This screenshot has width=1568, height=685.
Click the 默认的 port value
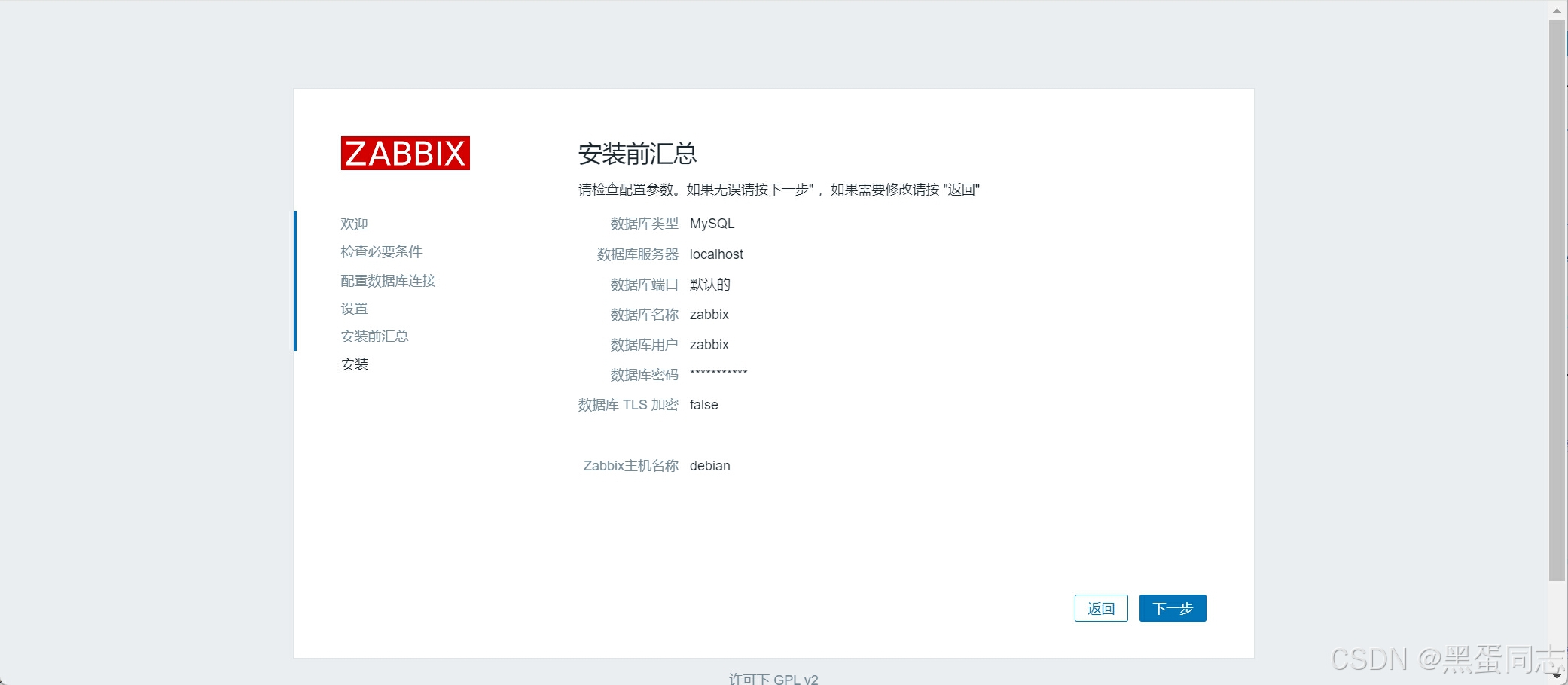[709, 285]
